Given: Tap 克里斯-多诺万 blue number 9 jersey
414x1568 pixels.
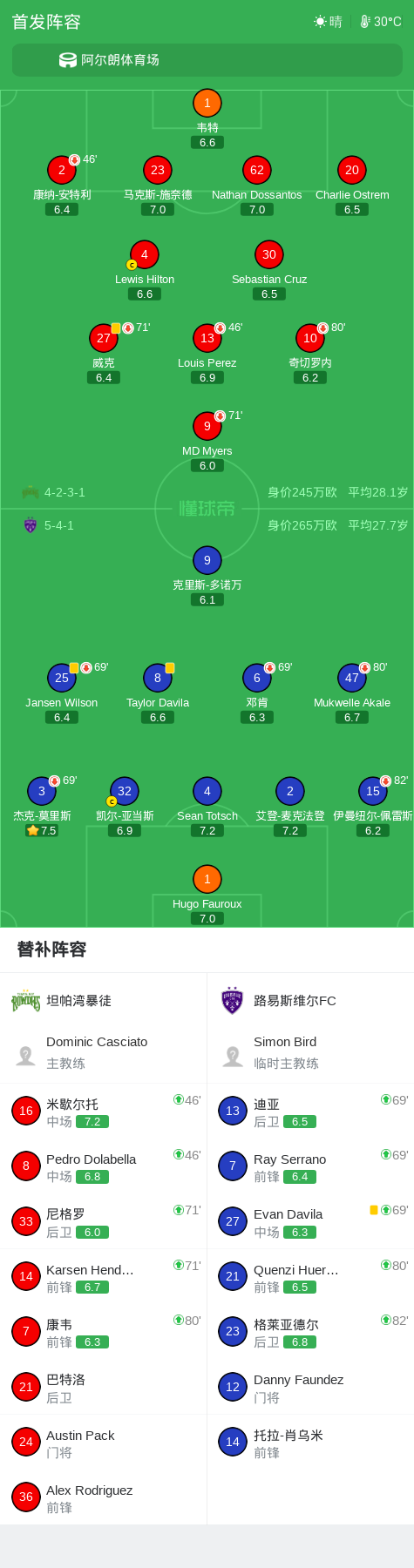Looking at the screenshot, I should point(207,560).
